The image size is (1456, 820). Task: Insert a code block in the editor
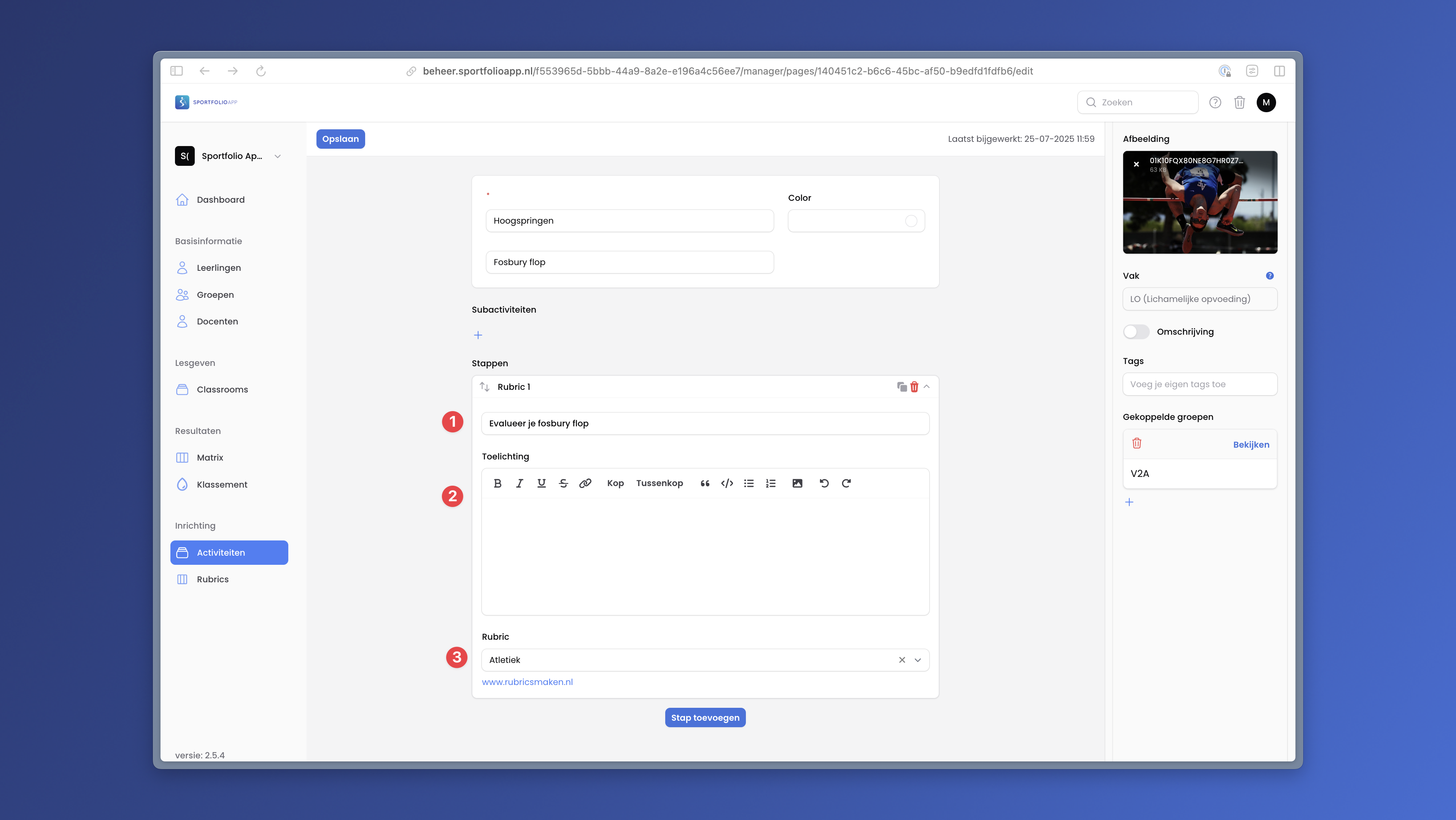727,483
